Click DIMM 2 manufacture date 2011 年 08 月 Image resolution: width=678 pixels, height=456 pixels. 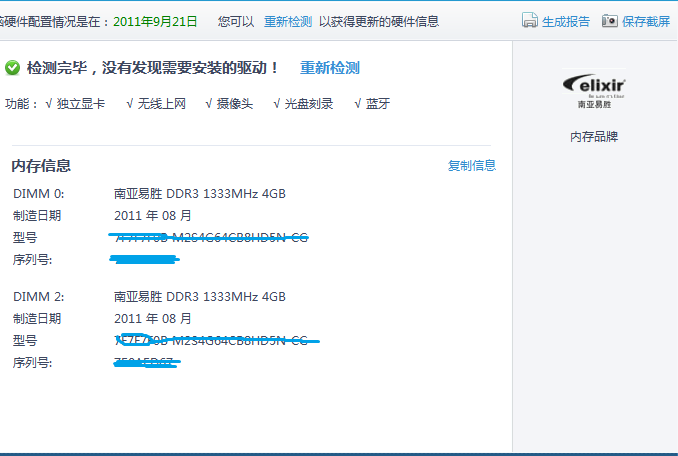(x=153, y=319)
